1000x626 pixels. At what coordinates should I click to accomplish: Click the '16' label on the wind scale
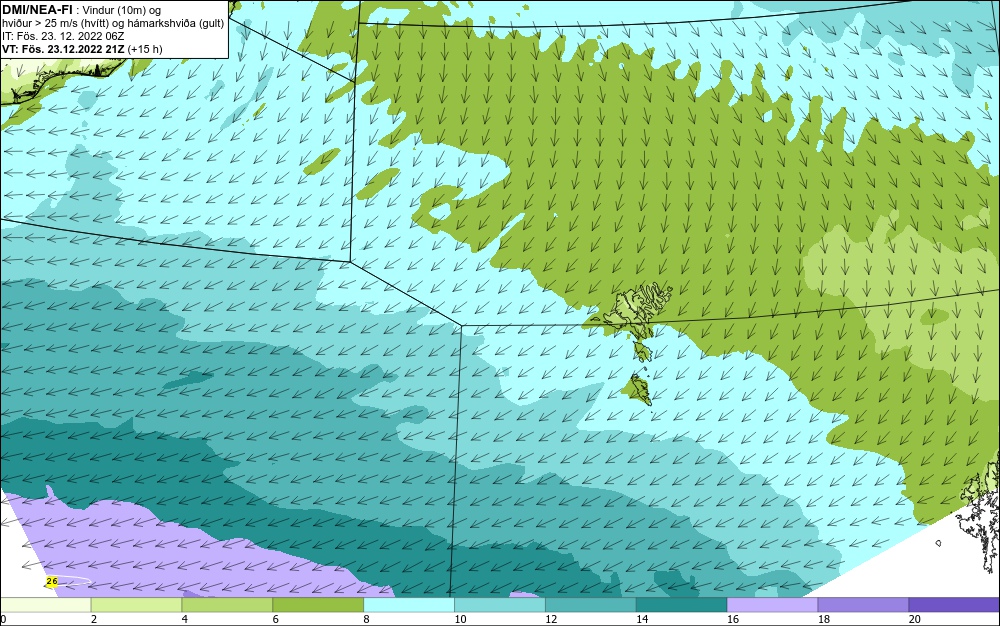tap(733, 619)
